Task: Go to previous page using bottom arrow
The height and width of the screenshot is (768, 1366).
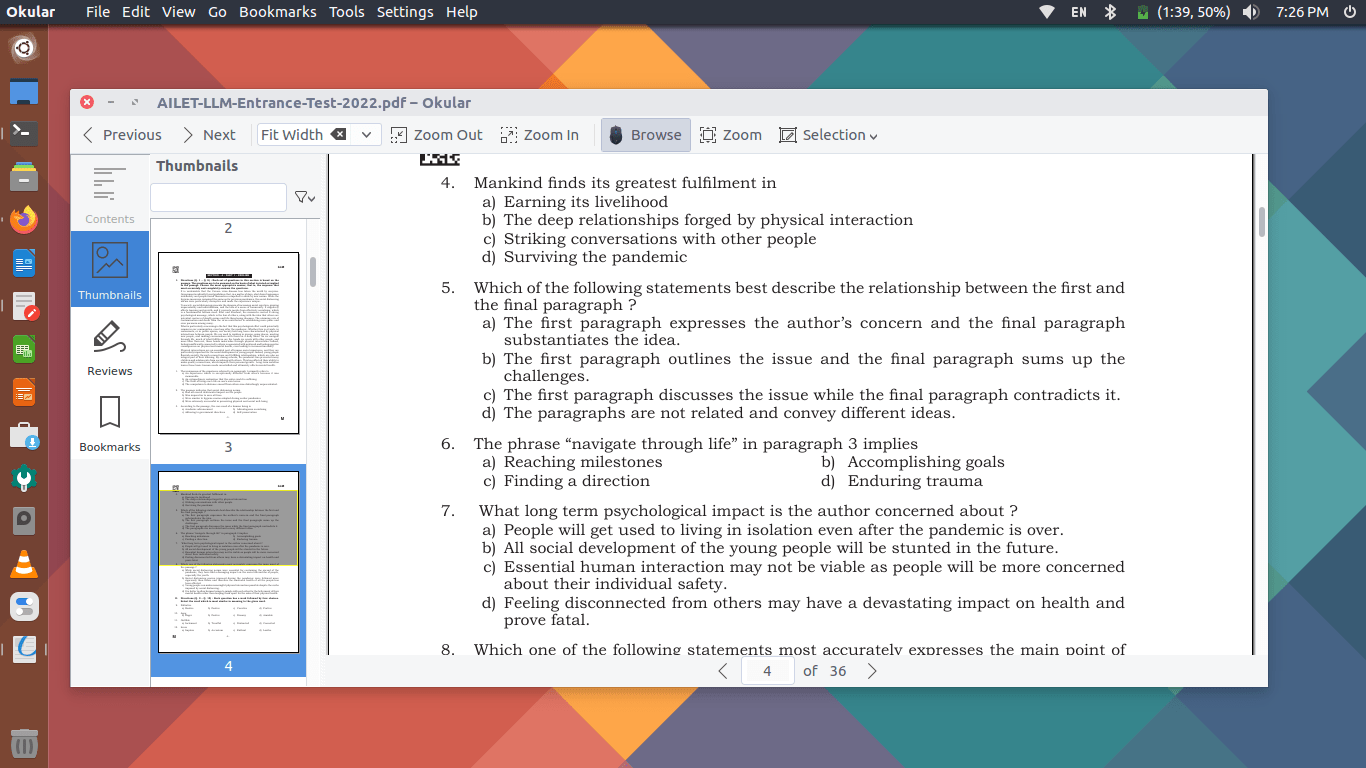Action: (x=722, y=671)
